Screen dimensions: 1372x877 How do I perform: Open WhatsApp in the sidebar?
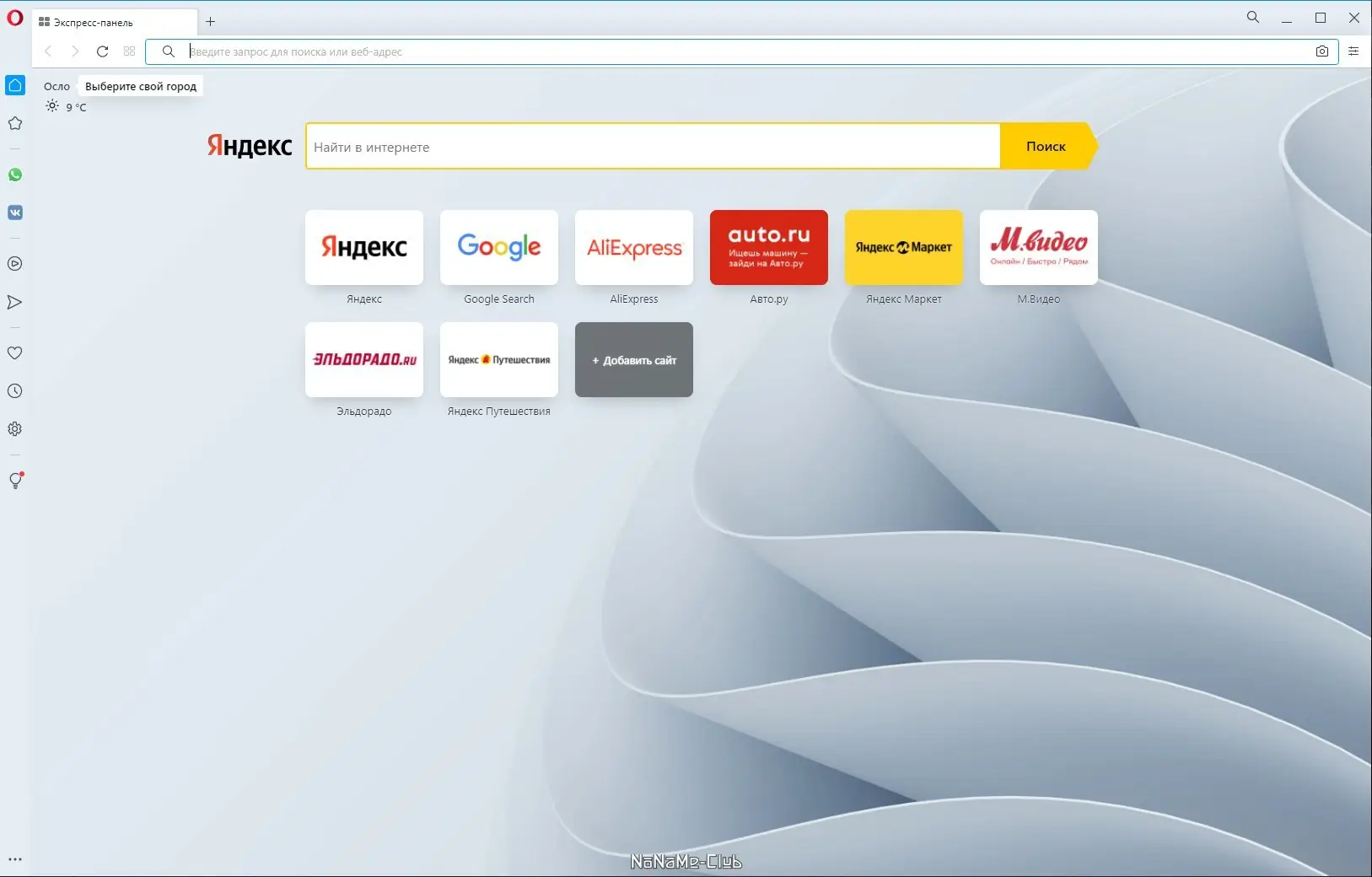pyautogui.click(x=15, y=175)
